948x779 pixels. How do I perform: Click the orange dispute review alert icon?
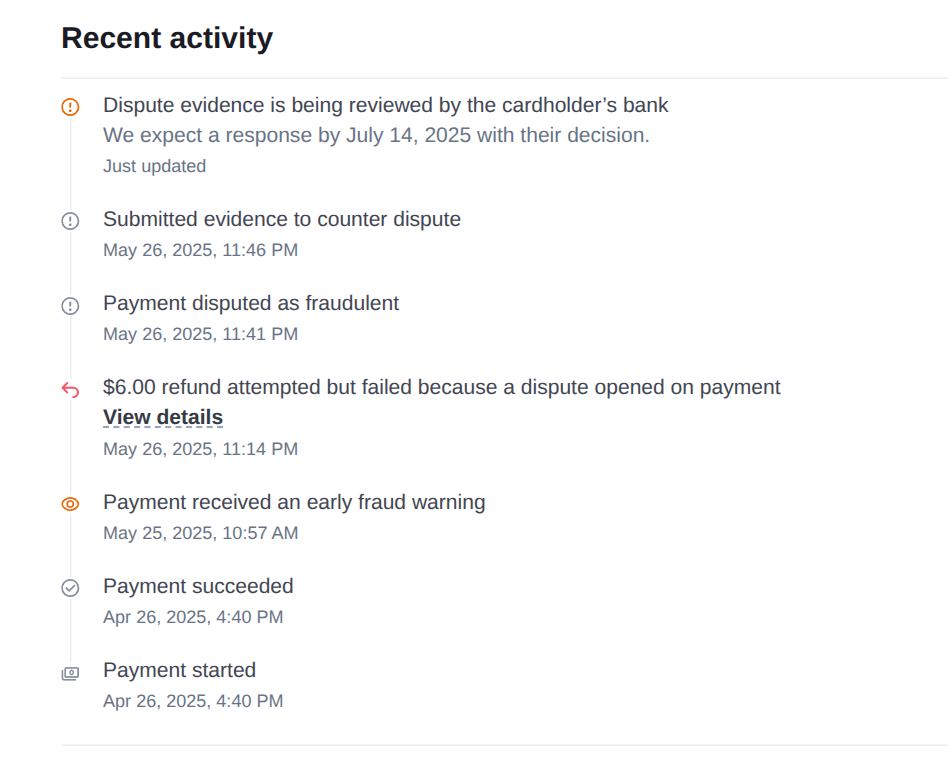(x=70, y=106)
